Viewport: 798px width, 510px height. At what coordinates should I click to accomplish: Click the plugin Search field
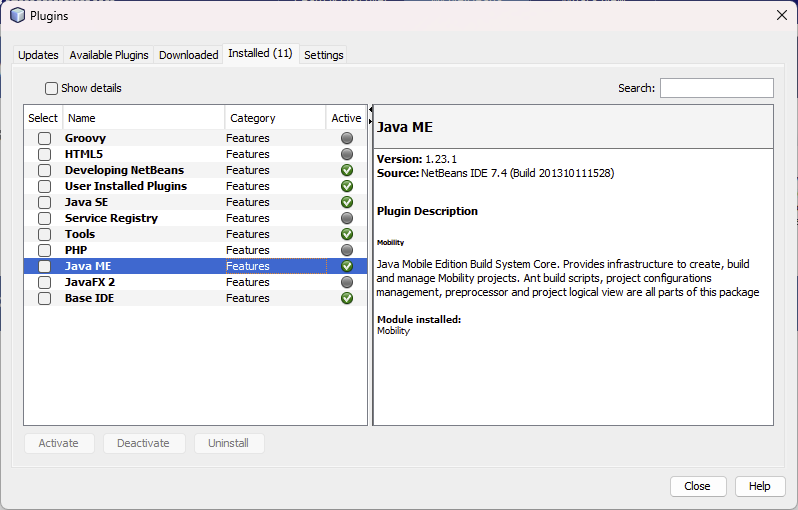pyautogui.click(x=717, y=88)
